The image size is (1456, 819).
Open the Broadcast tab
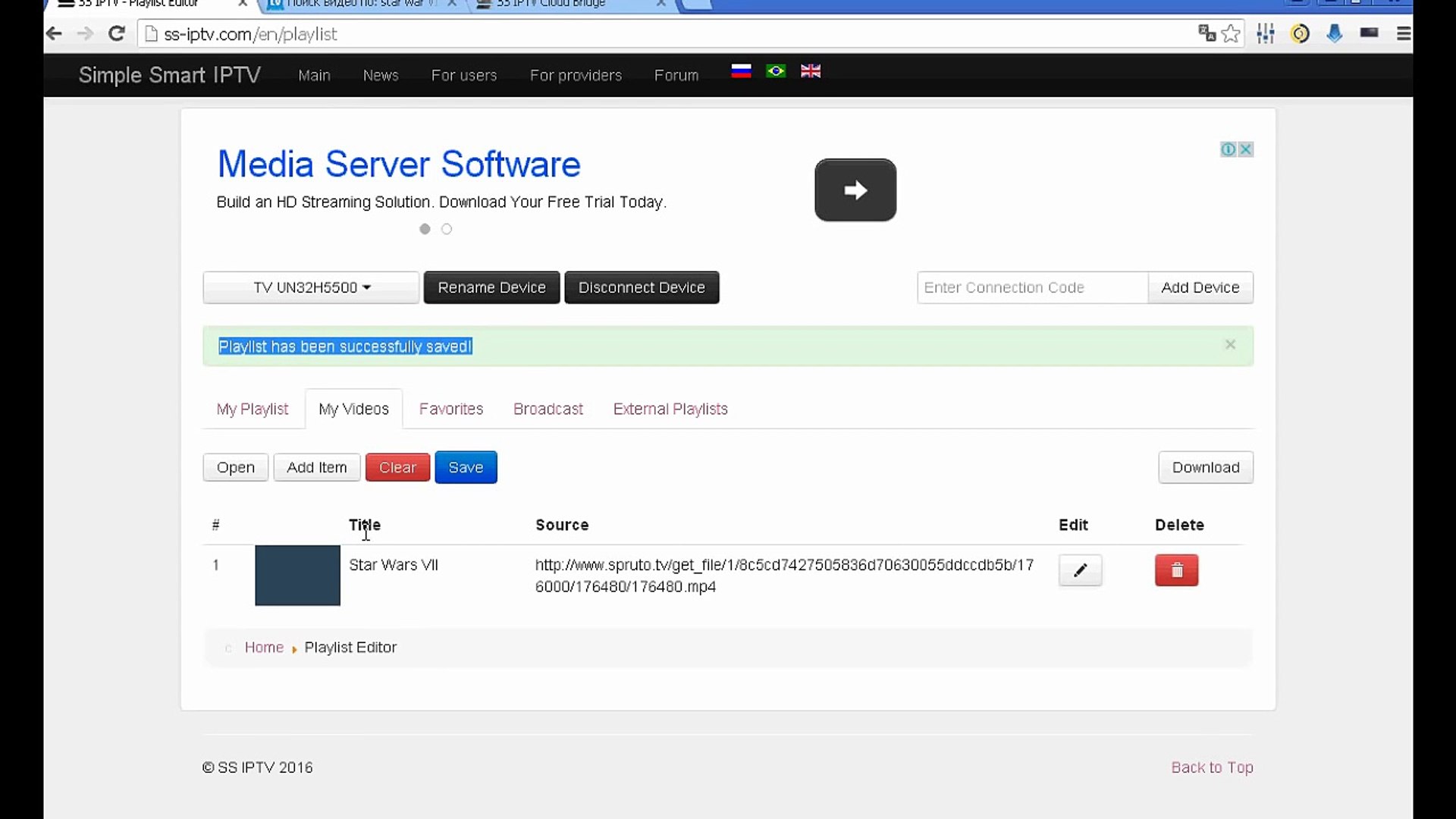coord(548,409)
